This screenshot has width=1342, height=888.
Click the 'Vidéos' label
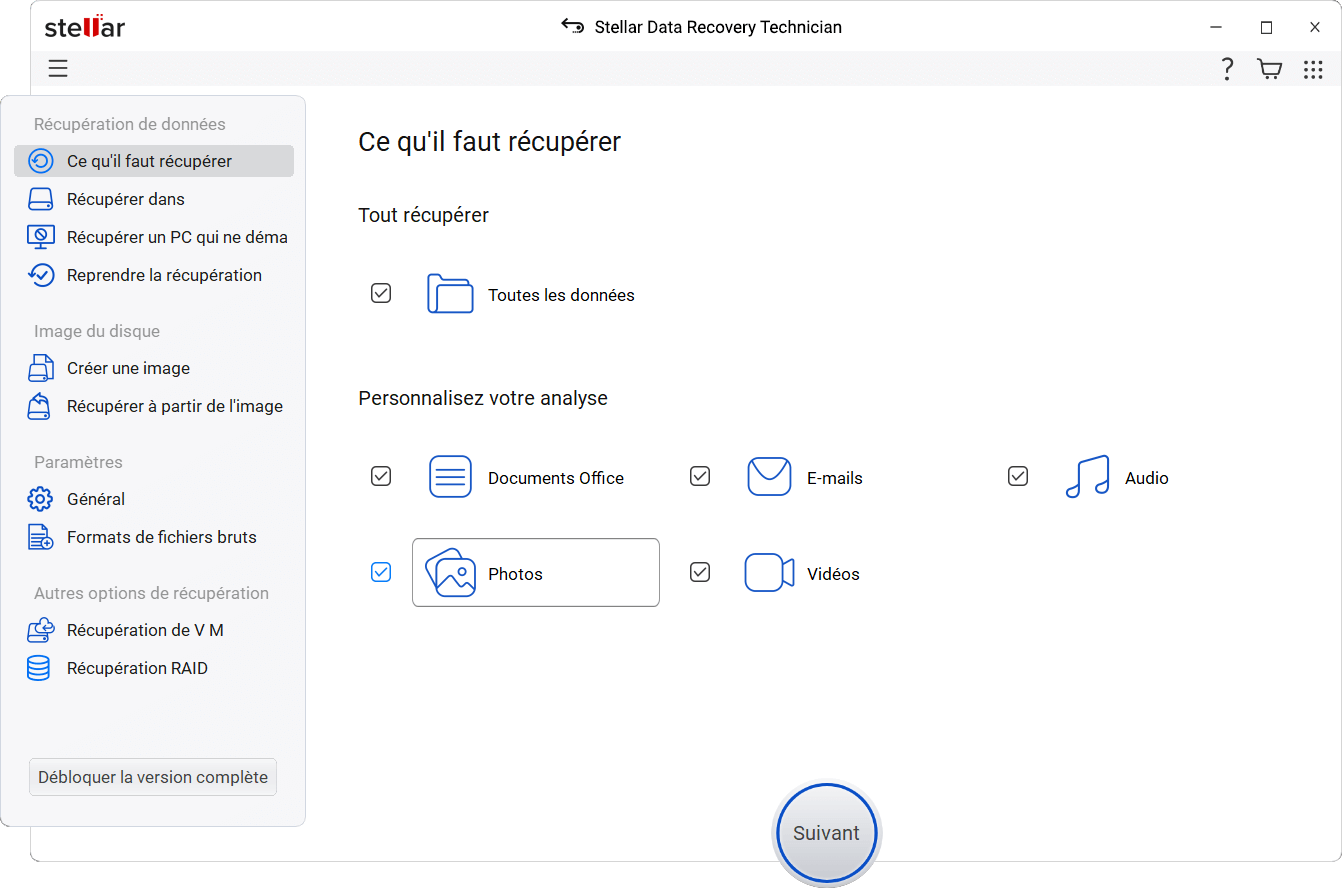coord(833,574)
